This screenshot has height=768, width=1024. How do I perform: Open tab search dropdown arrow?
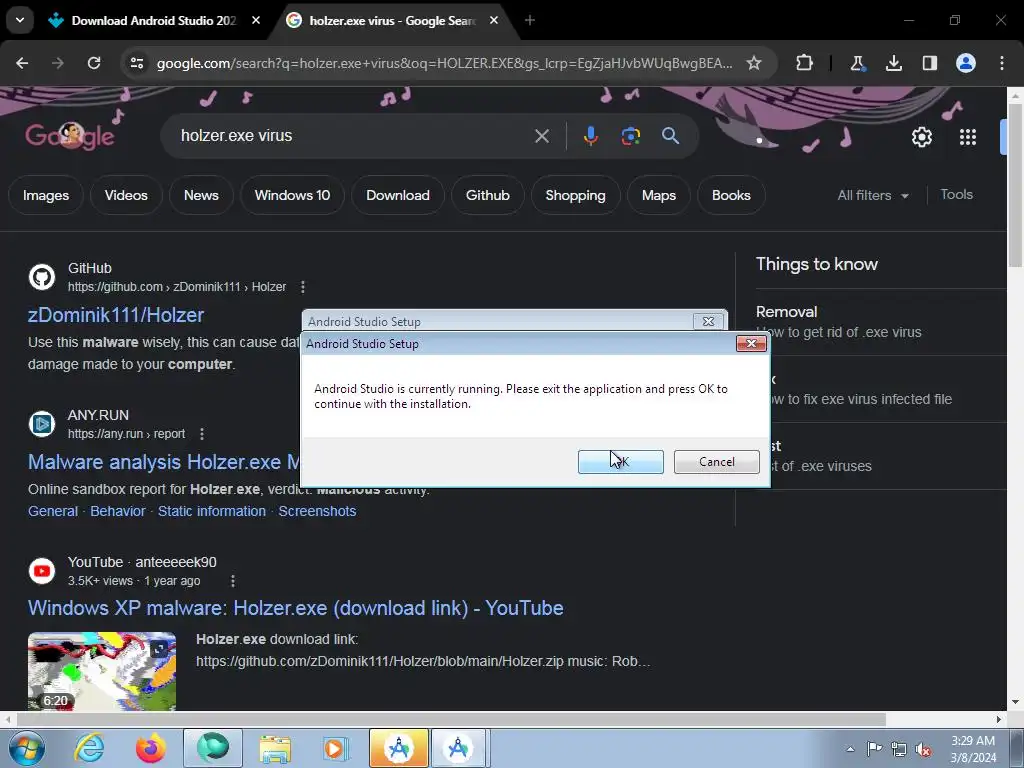(x=20, y=20)
